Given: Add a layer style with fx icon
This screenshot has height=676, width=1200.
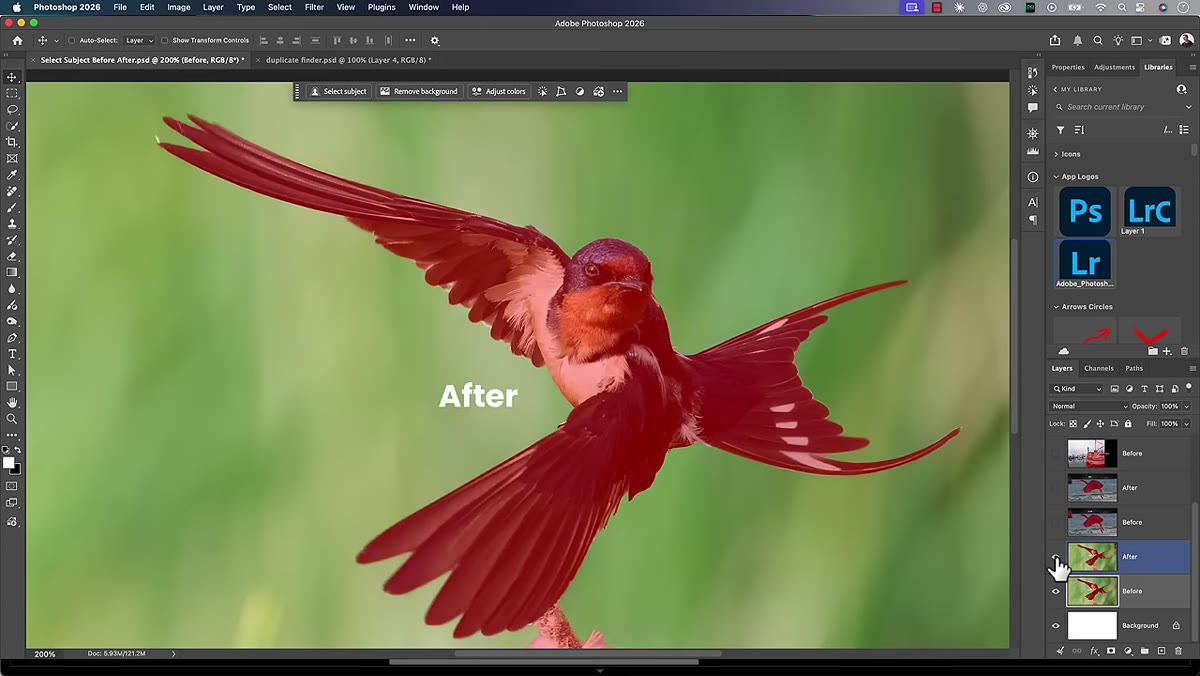Looking at the screenshot, I should point(1094,651).
